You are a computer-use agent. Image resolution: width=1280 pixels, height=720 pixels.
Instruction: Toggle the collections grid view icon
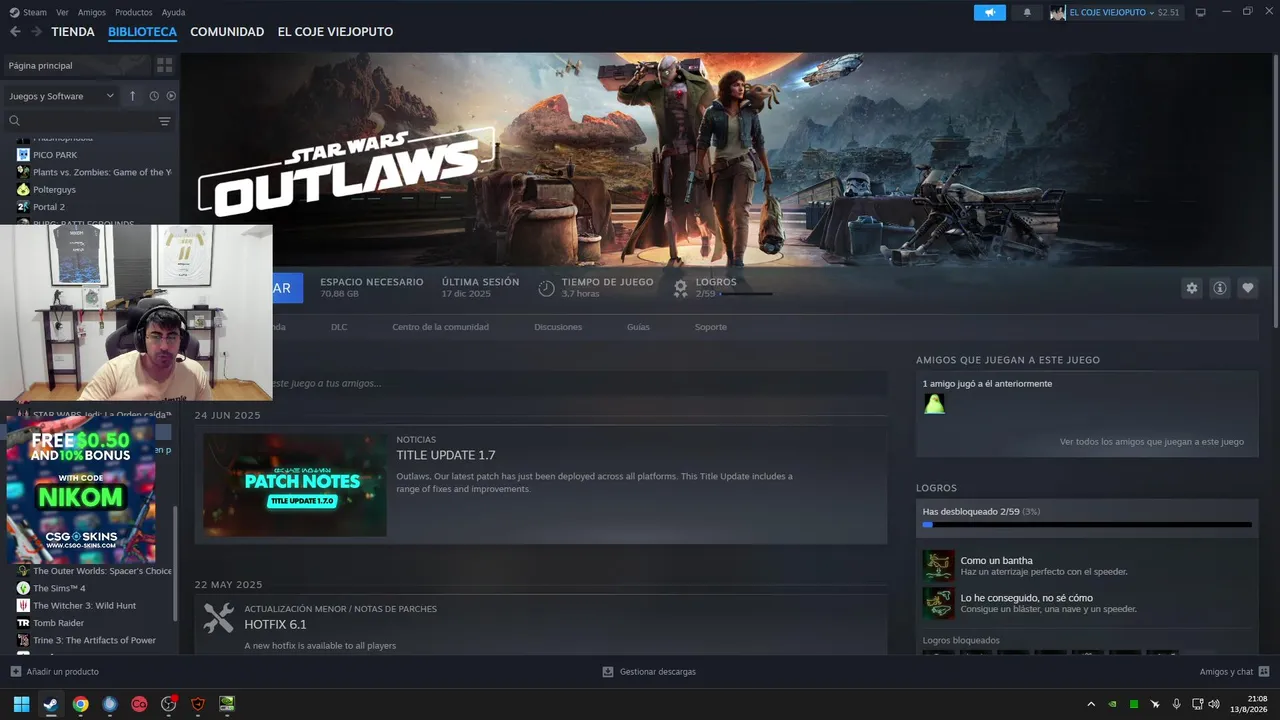click(165, 65)
